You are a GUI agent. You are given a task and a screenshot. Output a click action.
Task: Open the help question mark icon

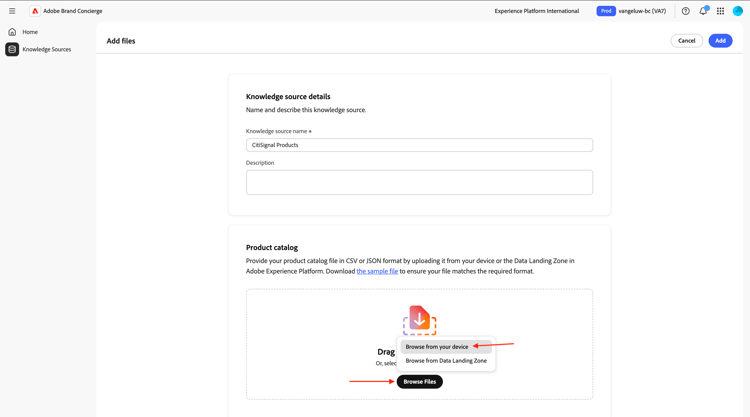coord(685,11)
